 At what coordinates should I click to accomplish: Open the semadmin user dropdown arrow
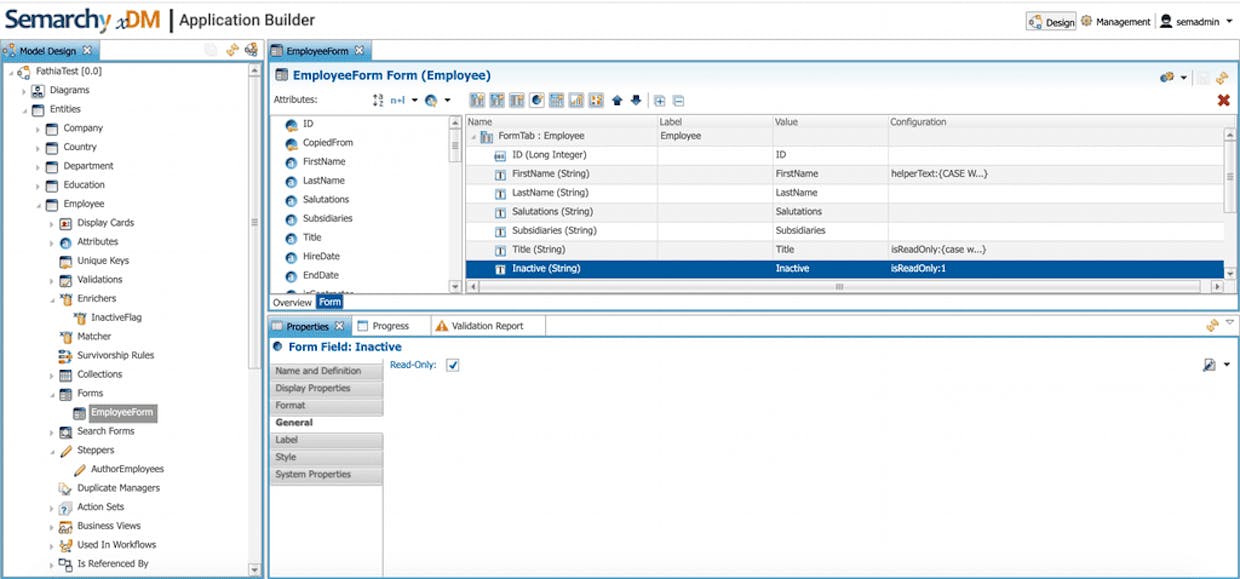pyautogui.click(x=1227, y=22)
